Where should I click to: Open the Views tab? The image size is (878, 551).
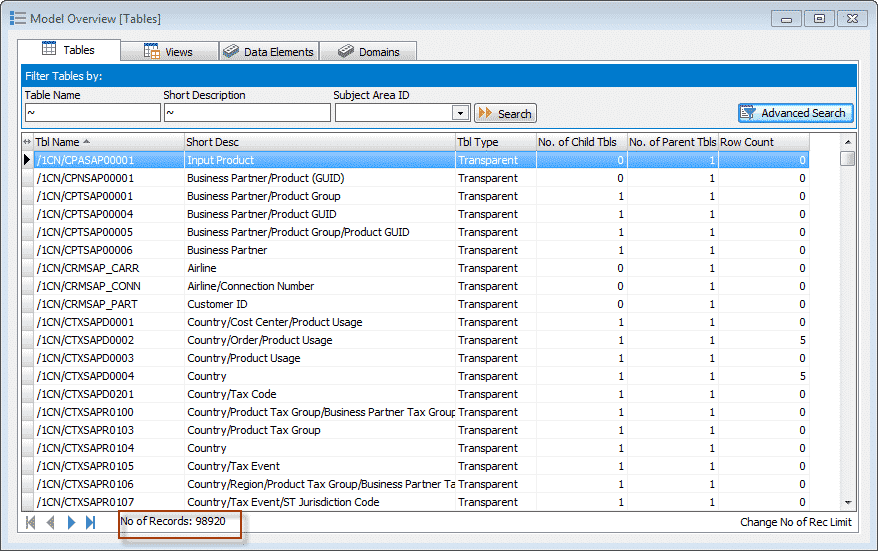169,52
